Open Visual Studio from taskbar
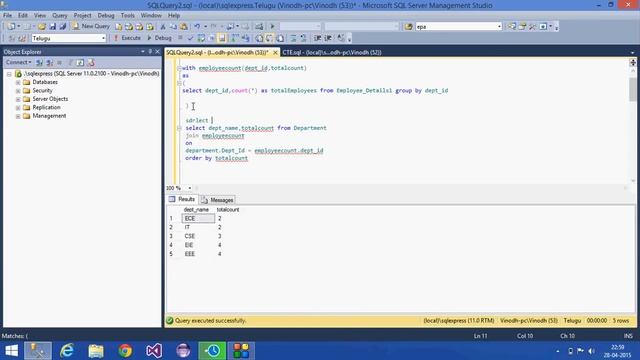 154,351
